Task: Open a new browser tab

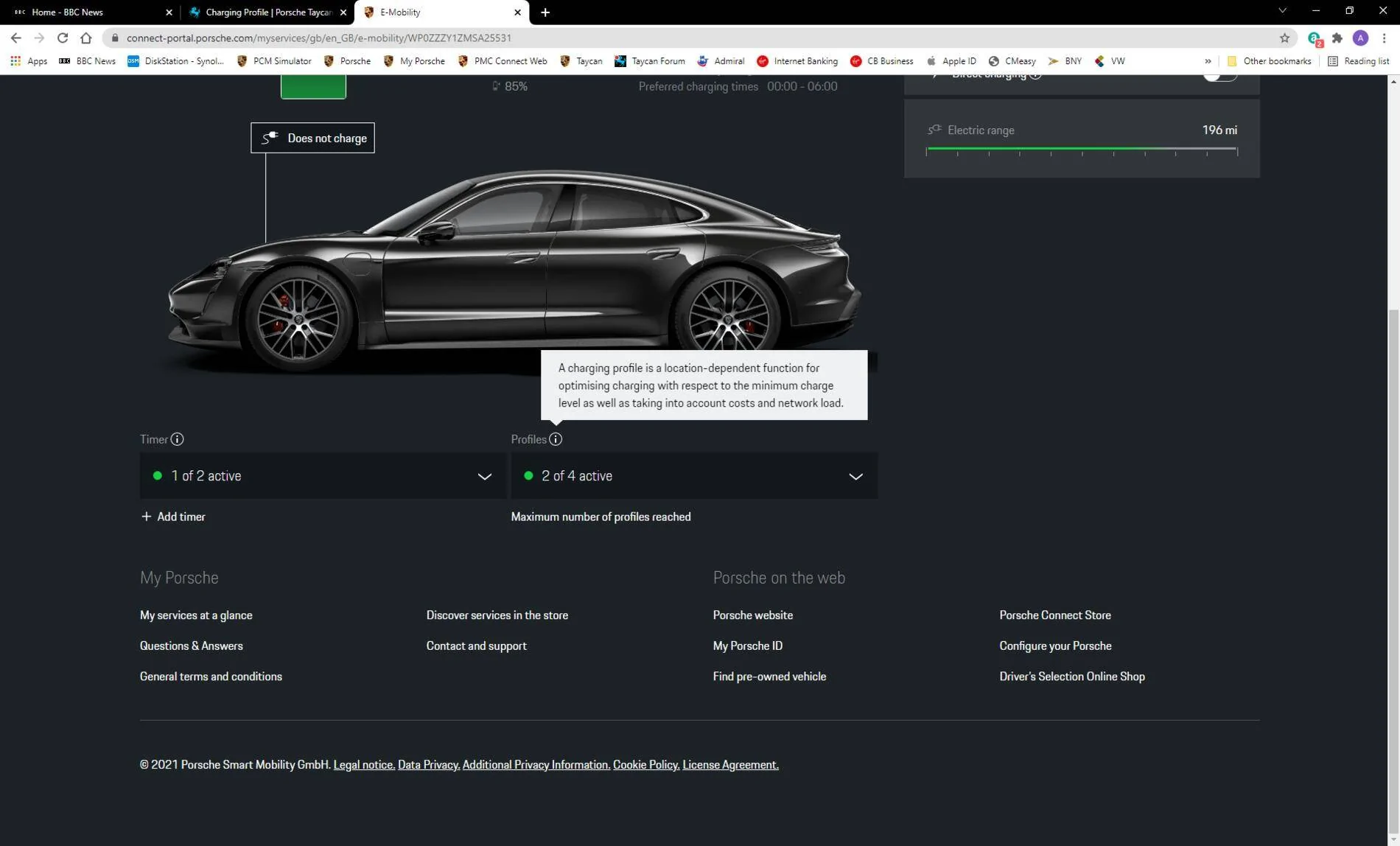Action: 545,12
